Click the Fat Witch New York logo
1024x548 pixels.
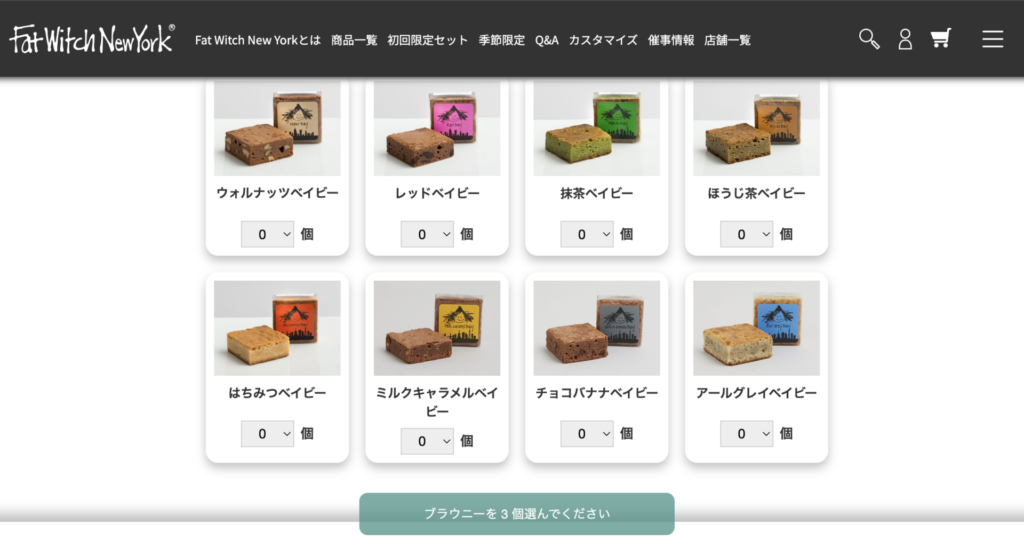92,39
